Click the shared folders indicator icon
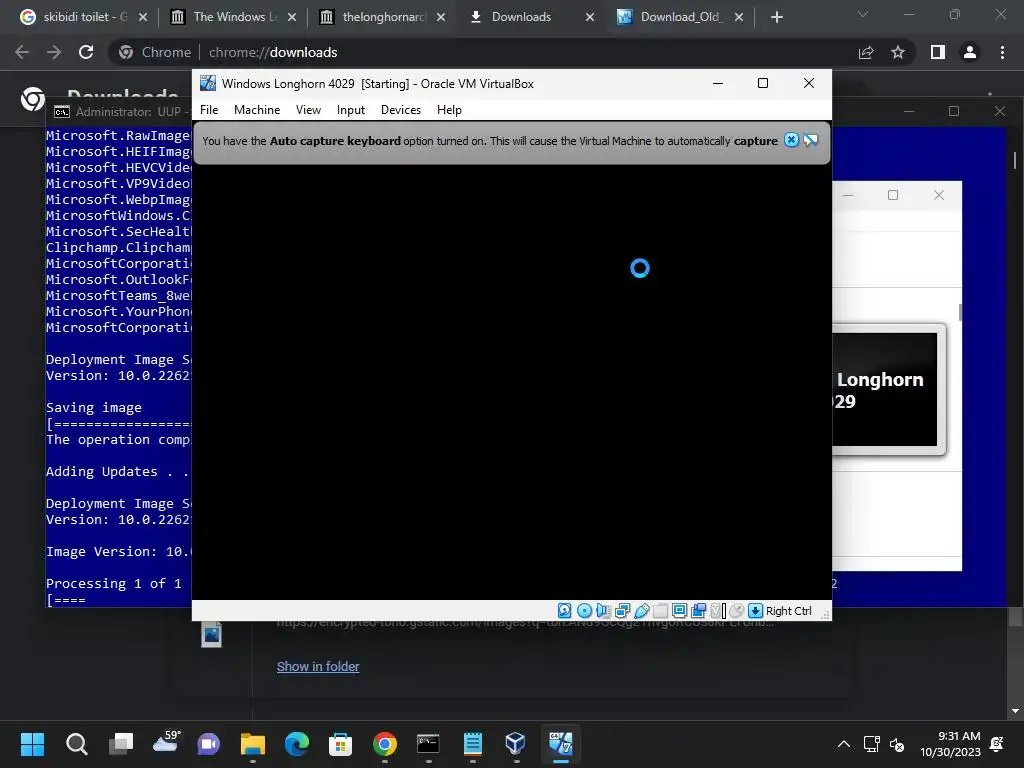Screen dimensions: 1024x768 660,611
